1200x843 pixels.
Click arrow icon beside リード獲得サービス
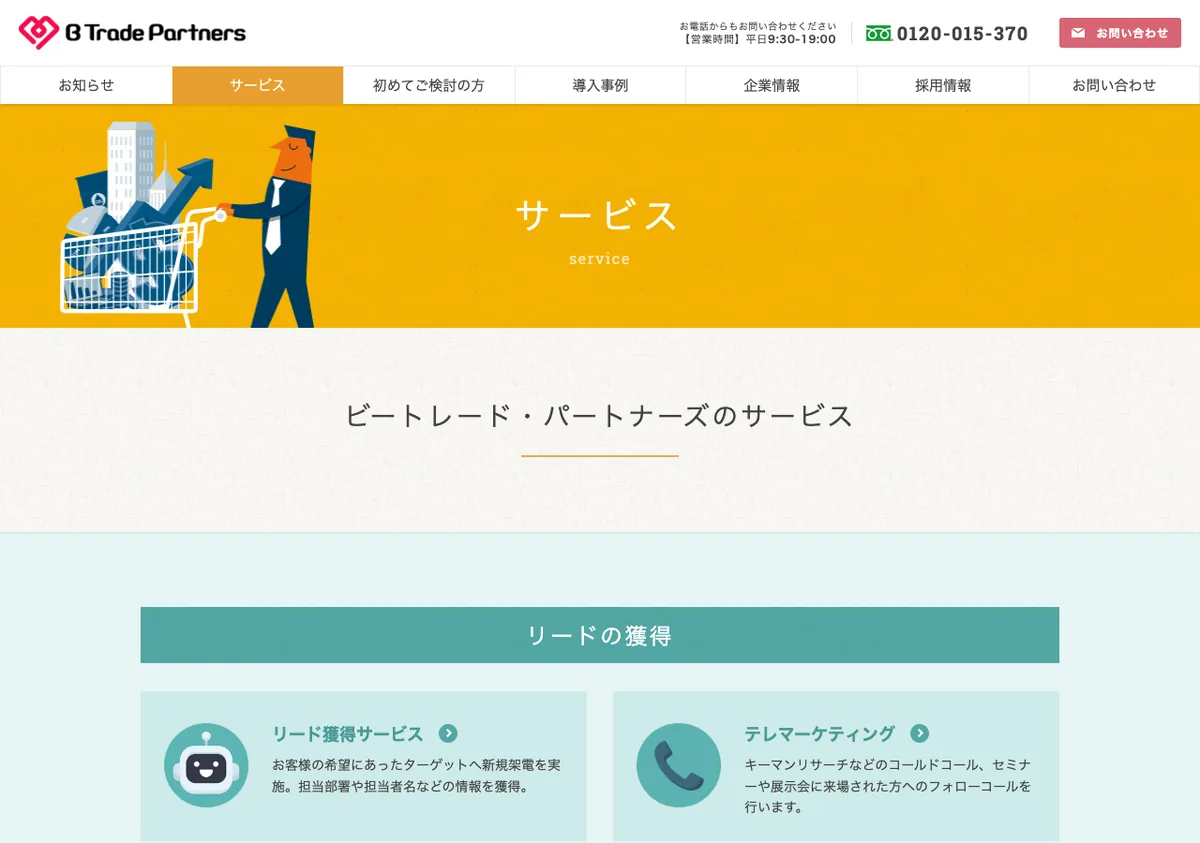click(448, 734)
